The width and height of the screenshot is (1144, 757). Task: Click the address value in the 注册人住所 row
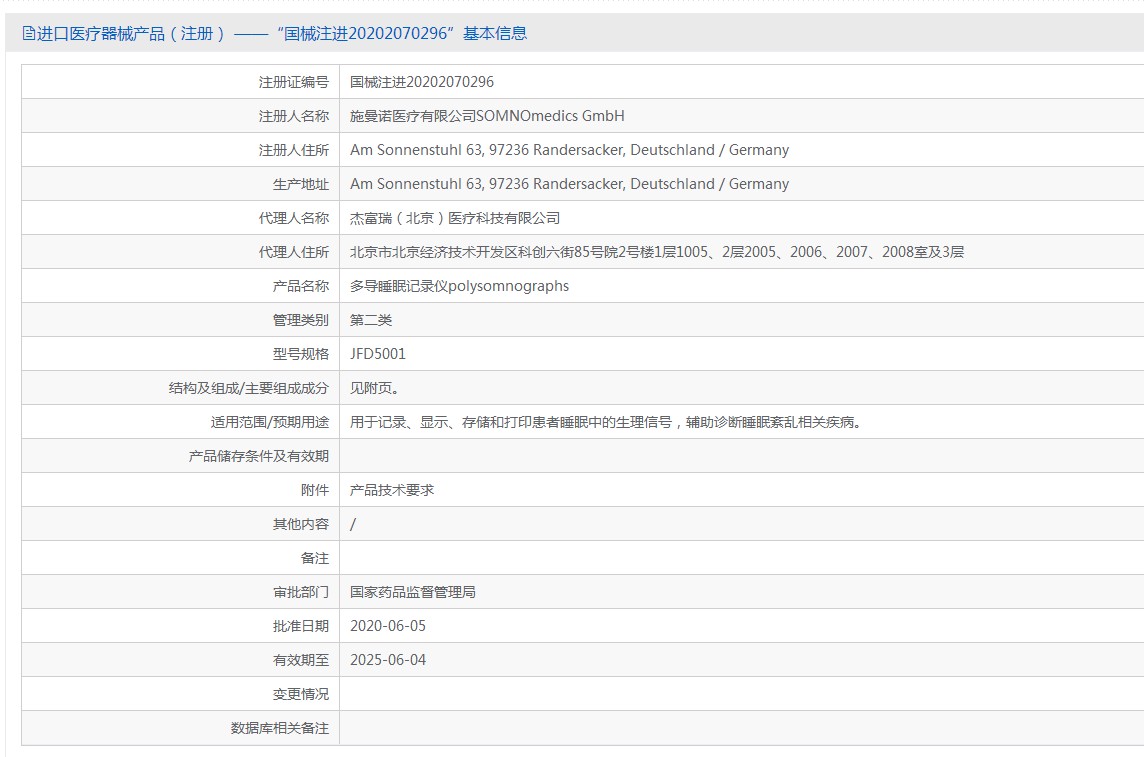click(569, 150)
